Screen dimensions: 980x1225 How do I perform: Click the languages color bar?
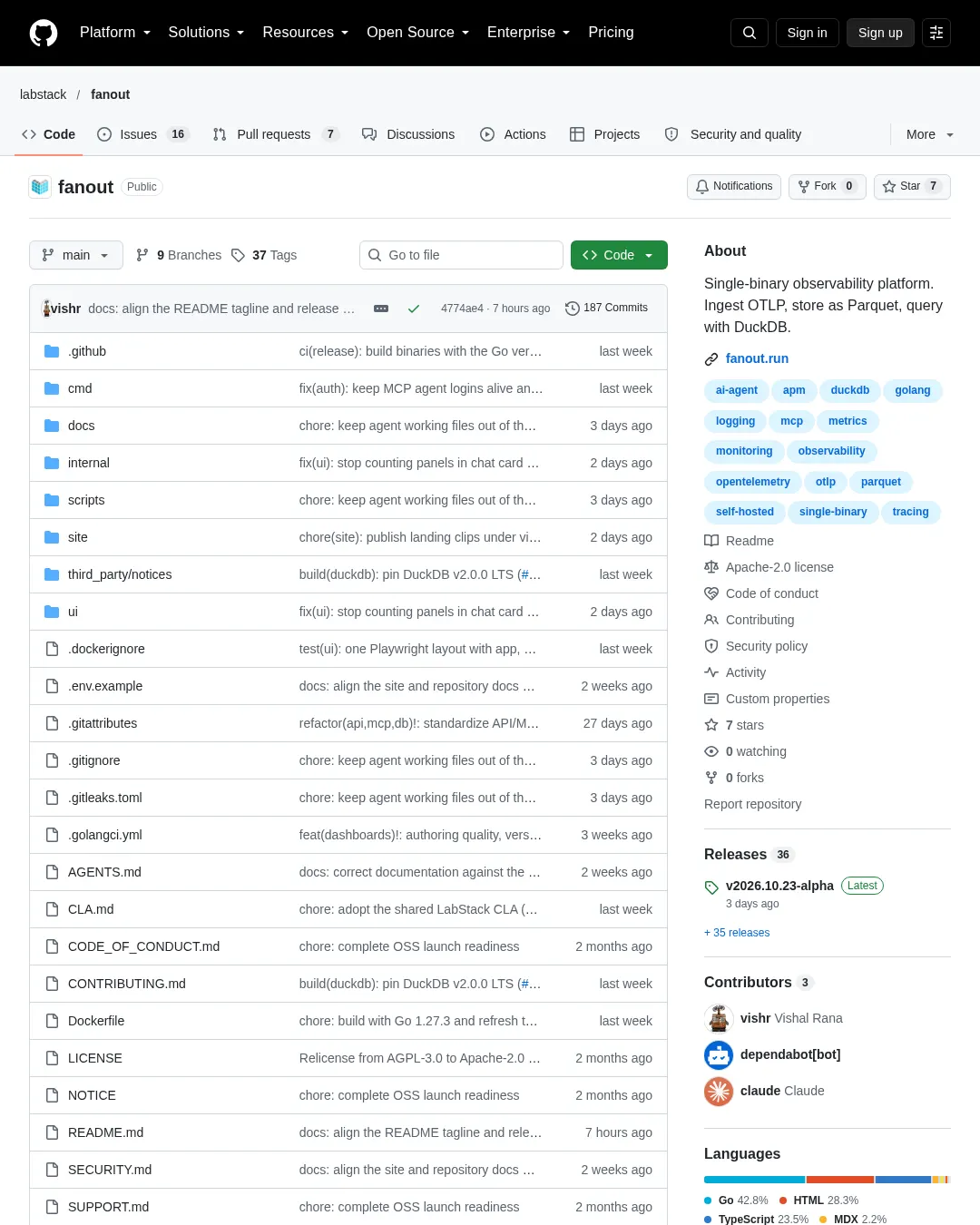point(827,1180)
